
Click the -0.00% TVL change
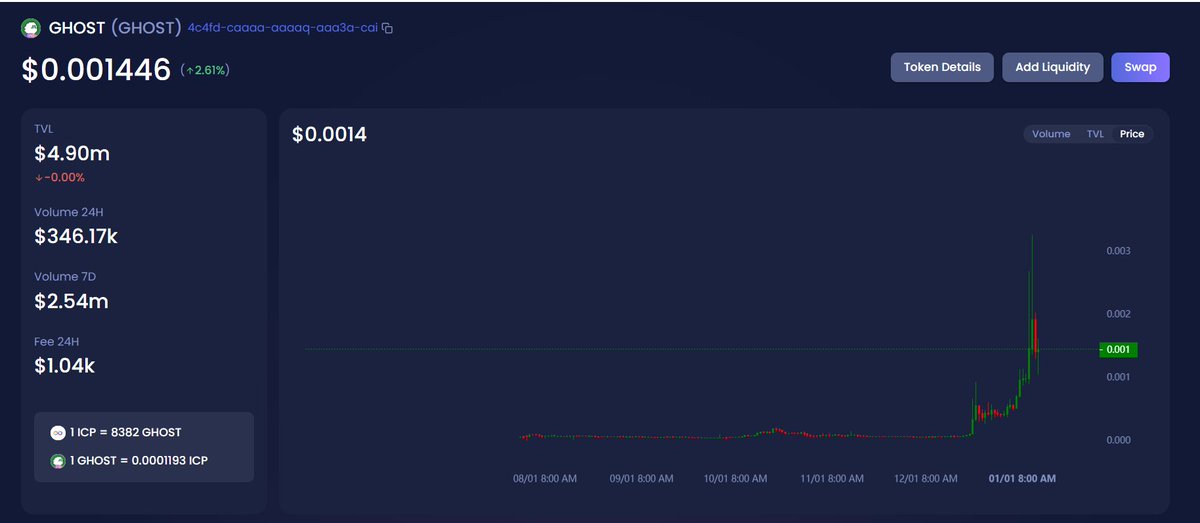coord(59,178)
